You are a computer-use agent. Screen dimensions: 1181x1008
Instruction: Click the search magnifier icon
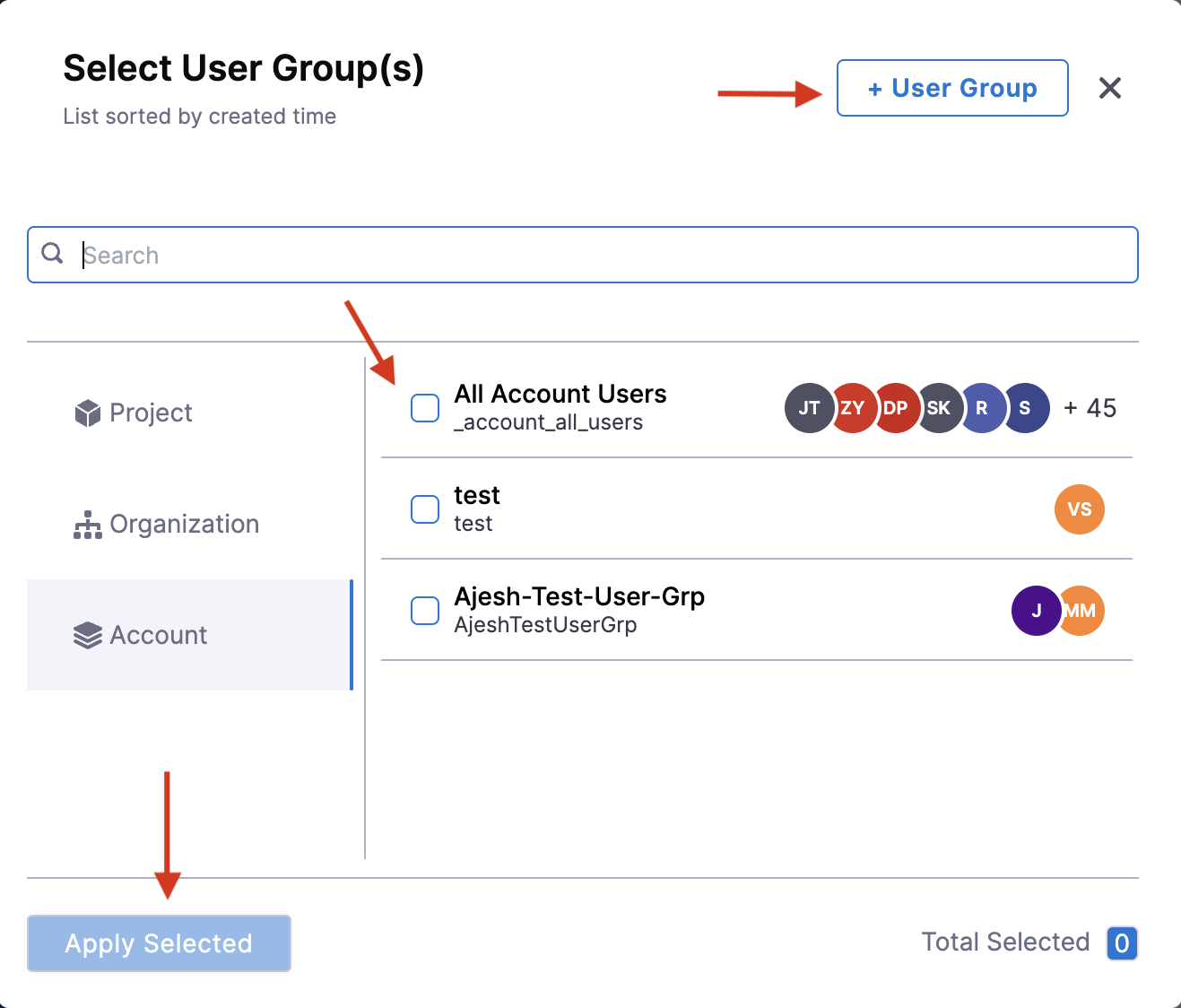[53, 254]
